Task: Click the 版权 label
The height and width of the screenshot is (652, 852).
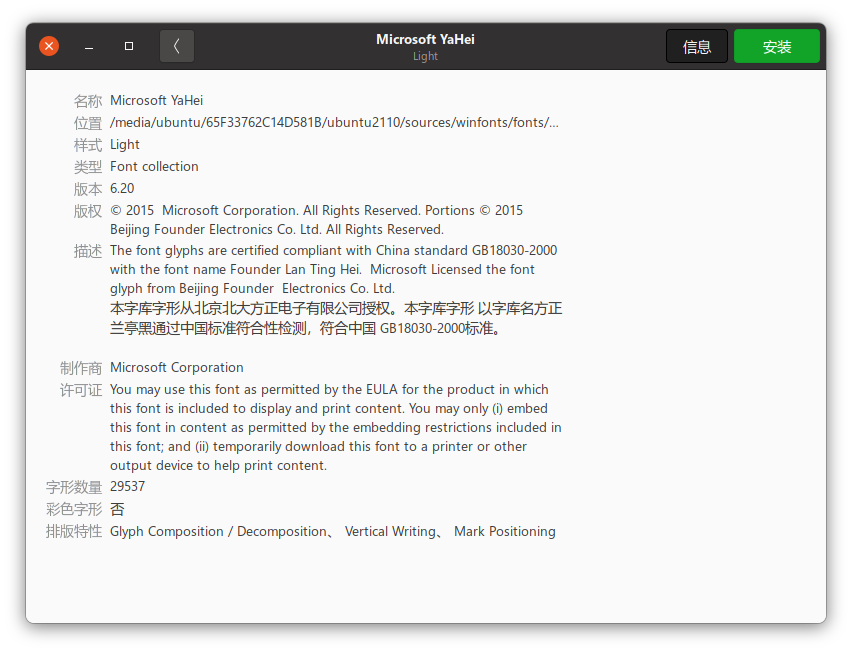Action: pos(87,211)
